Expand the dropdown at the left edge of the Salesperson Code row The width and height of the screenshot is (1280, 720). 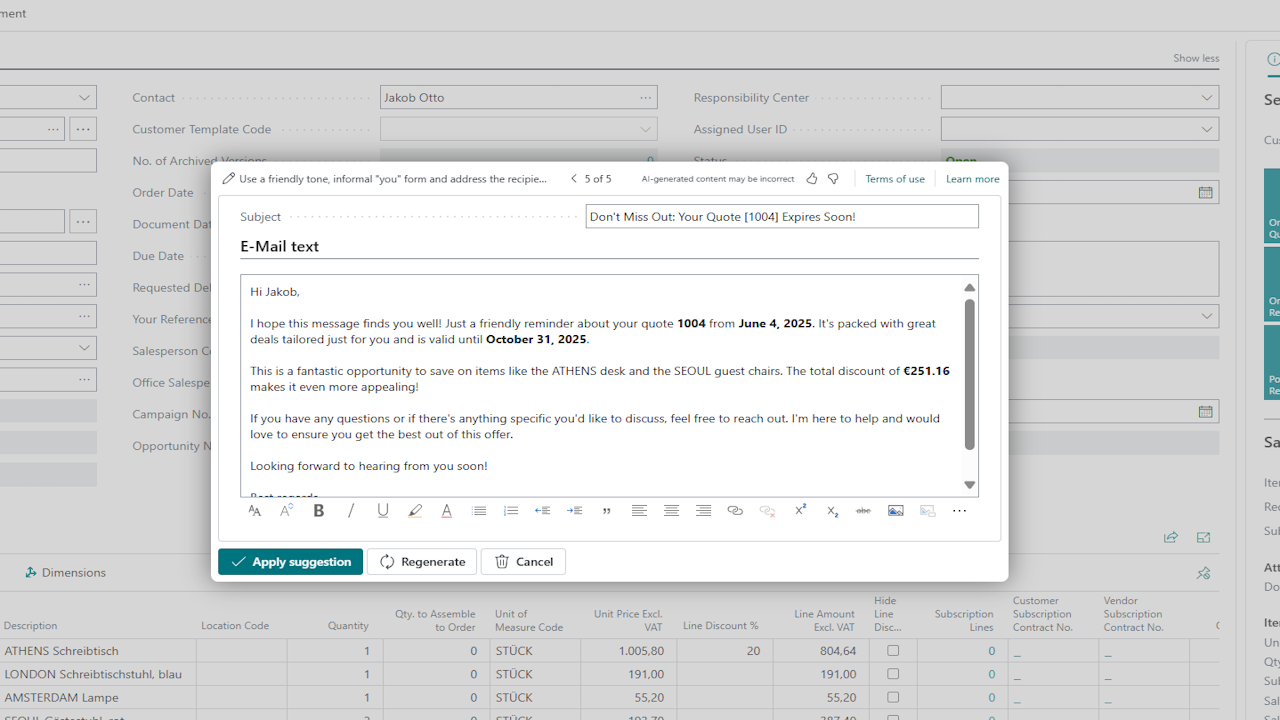(x=84, y=348)
